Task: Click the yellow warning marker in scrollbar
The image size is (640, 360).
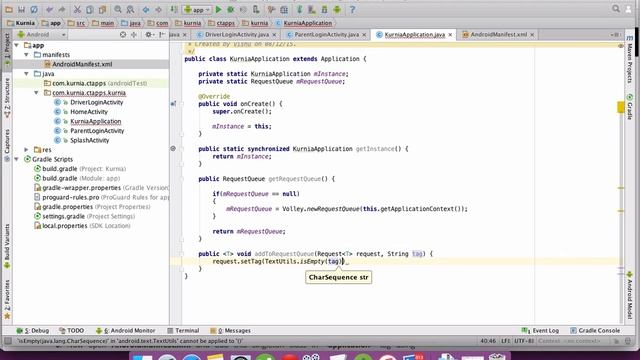Action: pyautogui.click(x=620, y=107)
